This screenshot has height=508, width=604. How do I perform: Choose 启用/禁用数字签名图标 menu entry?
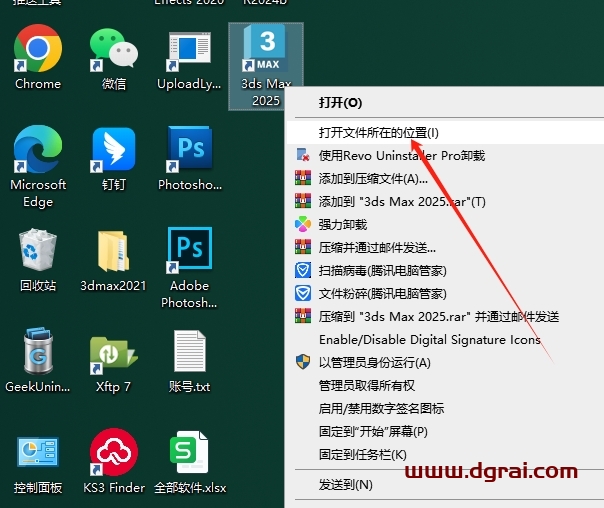click(445, 409)
